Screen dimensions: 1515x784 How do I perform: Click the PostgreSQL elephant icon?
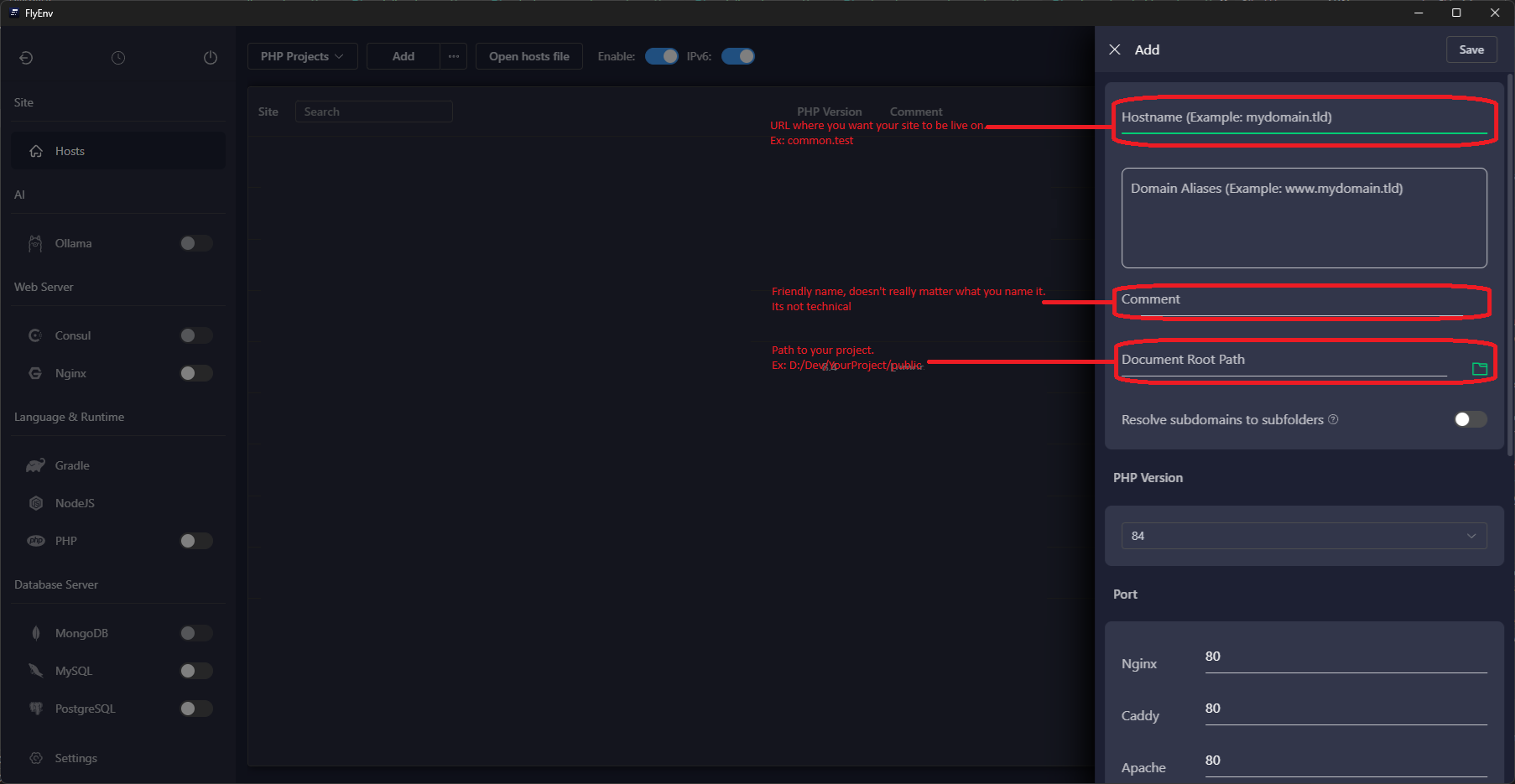coord(35,709)
